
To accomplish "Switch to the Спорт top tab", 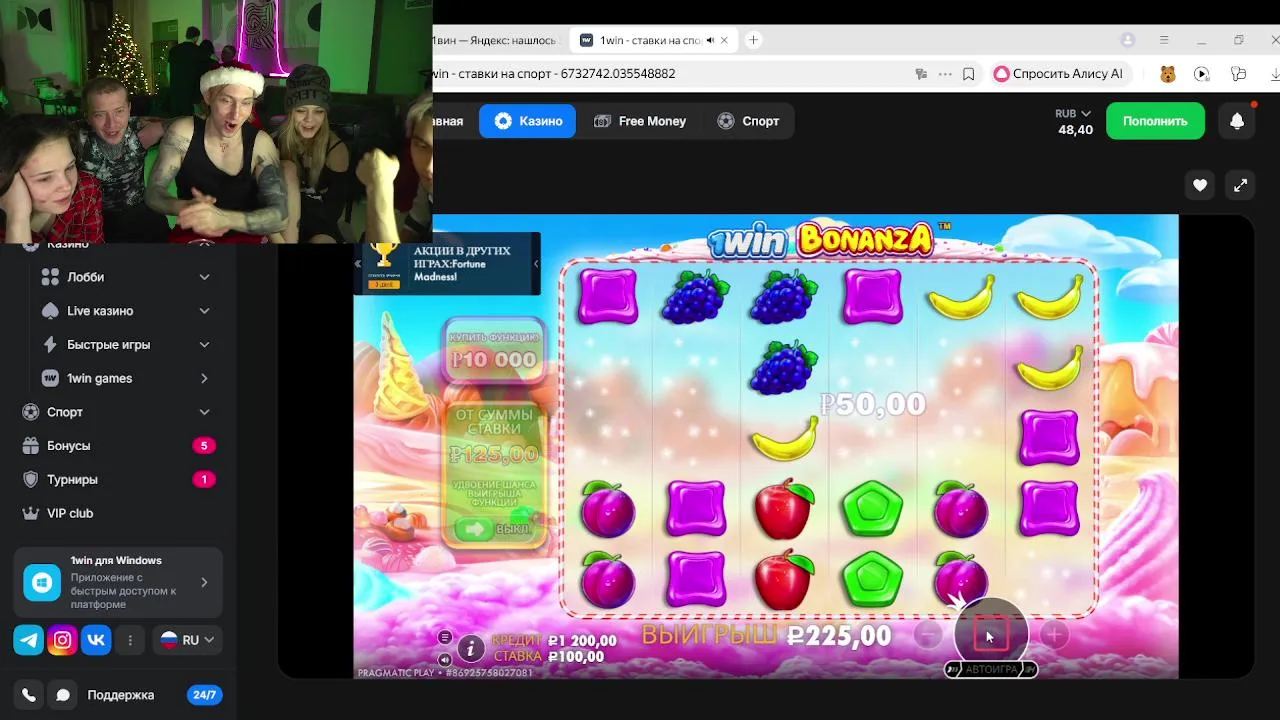I will point(748,121).
